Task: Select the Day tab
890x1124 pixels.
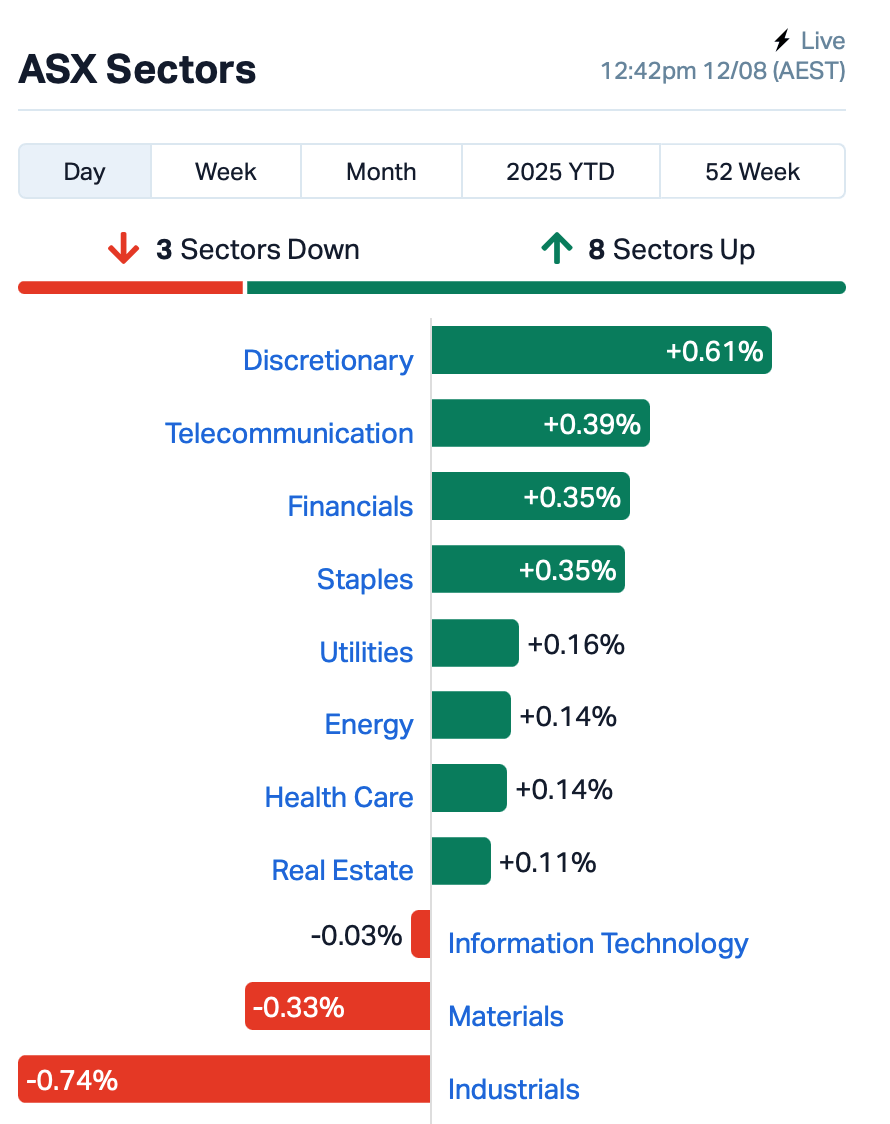Action: click(x=85, y=171)
